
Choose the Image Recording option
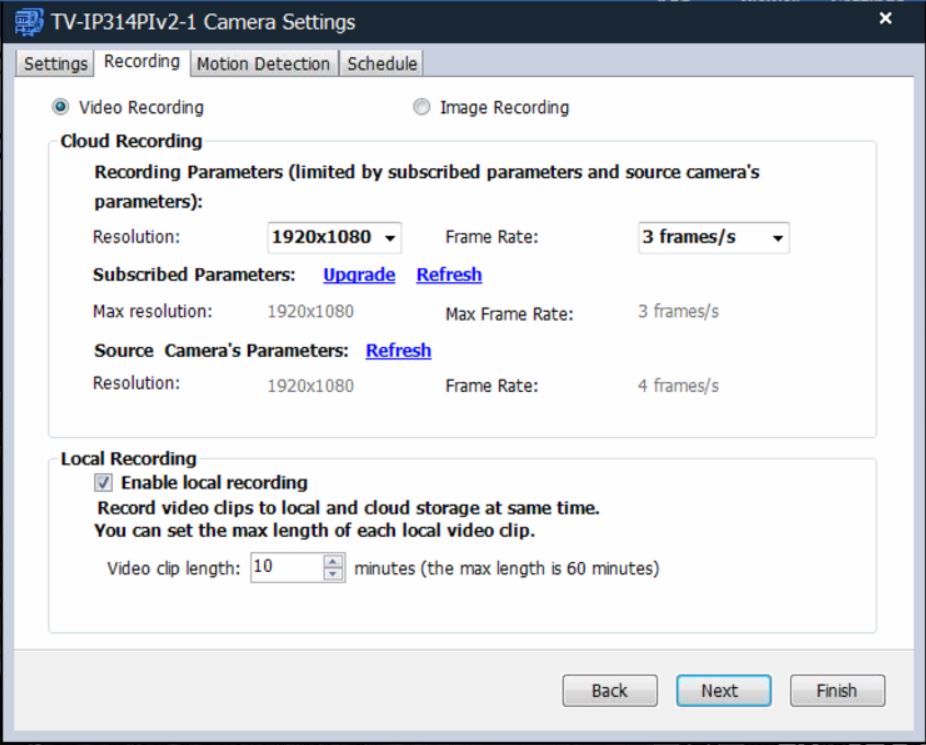(422, 107)
